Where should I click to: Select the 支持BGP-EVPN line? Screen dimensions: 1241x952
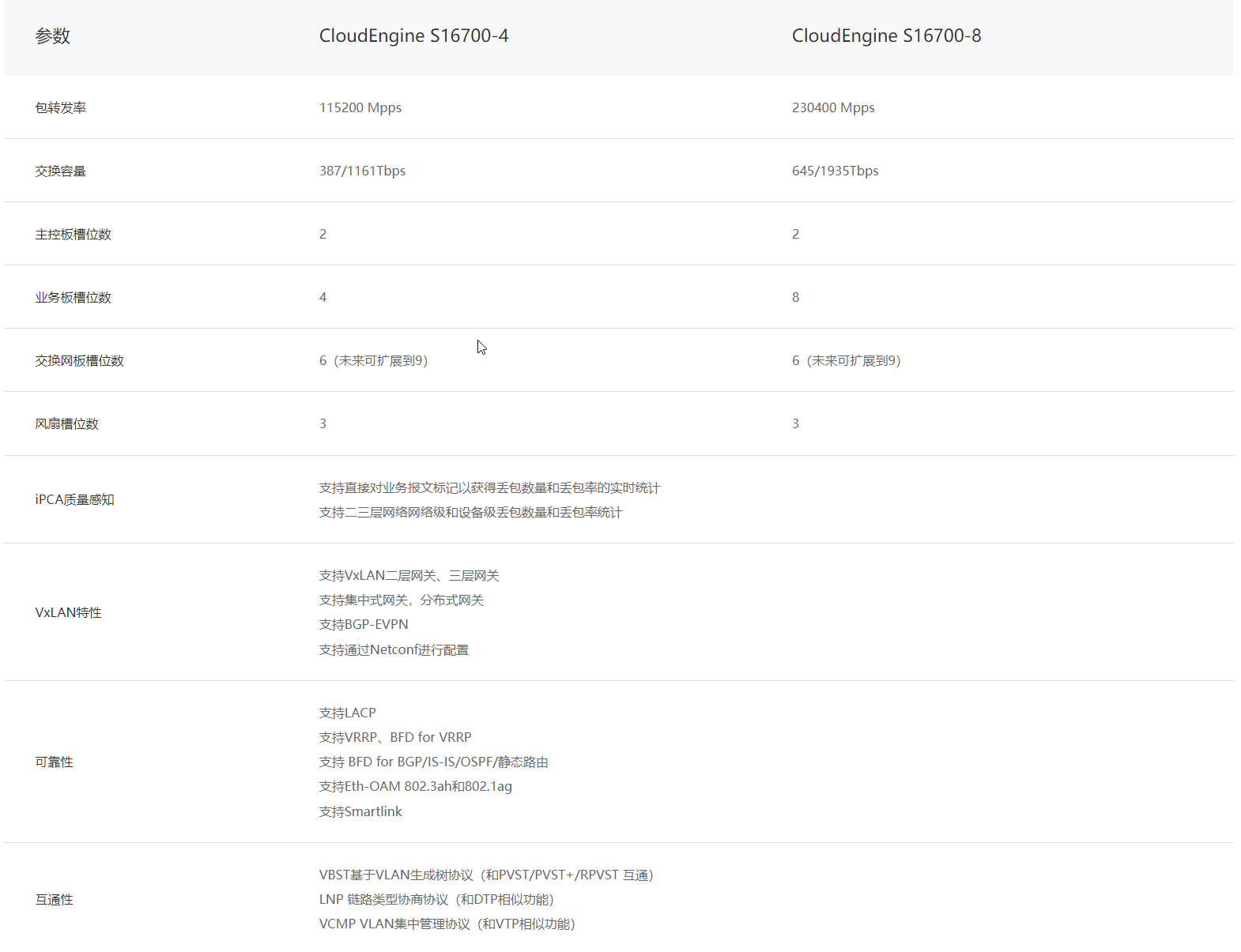364,624
